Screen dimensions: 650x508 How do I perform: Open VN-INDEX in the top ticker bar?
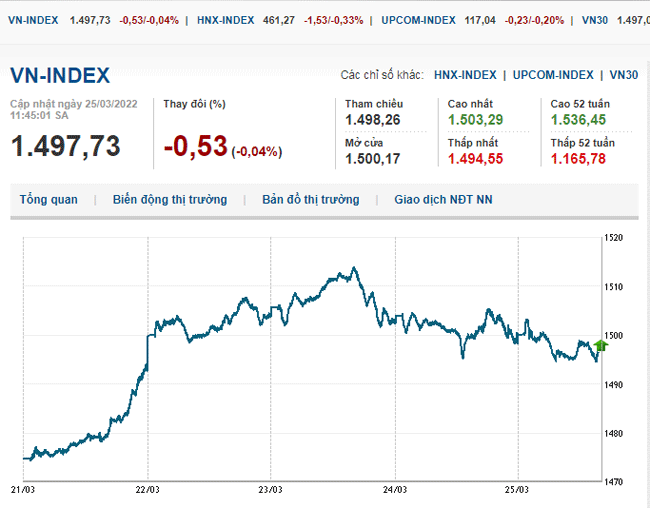coord(32,20)
